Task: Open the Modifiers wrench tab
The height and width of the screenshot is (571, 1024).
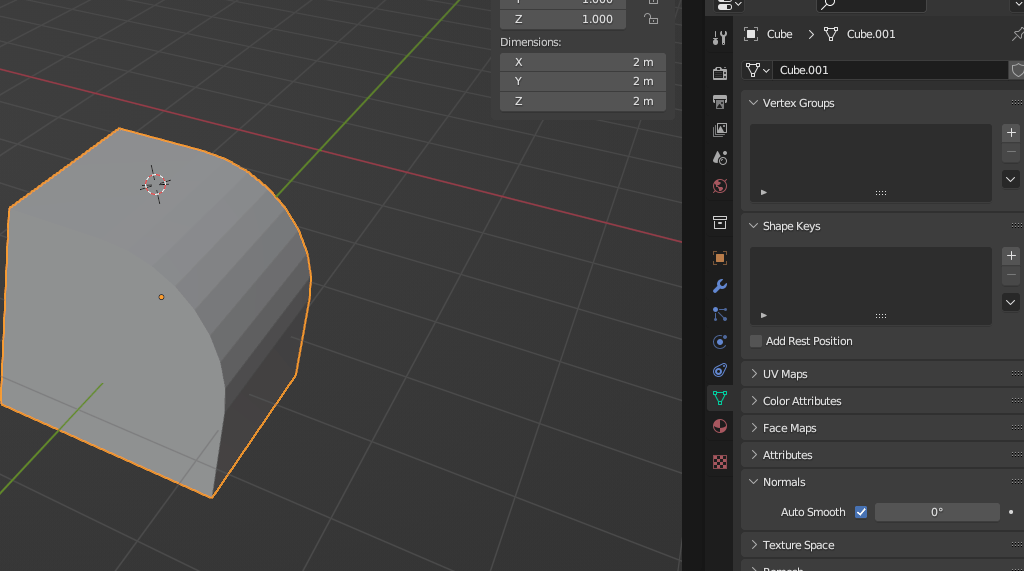Action: click(x=720, y=286)
